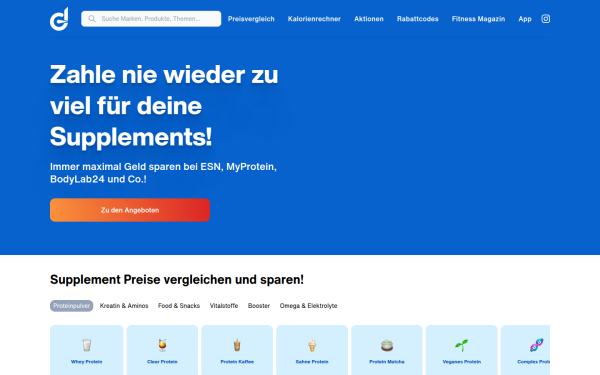The image size is (600, 375).
Task: Open the Sahne Protein label link
Action: tap(312, 362)
